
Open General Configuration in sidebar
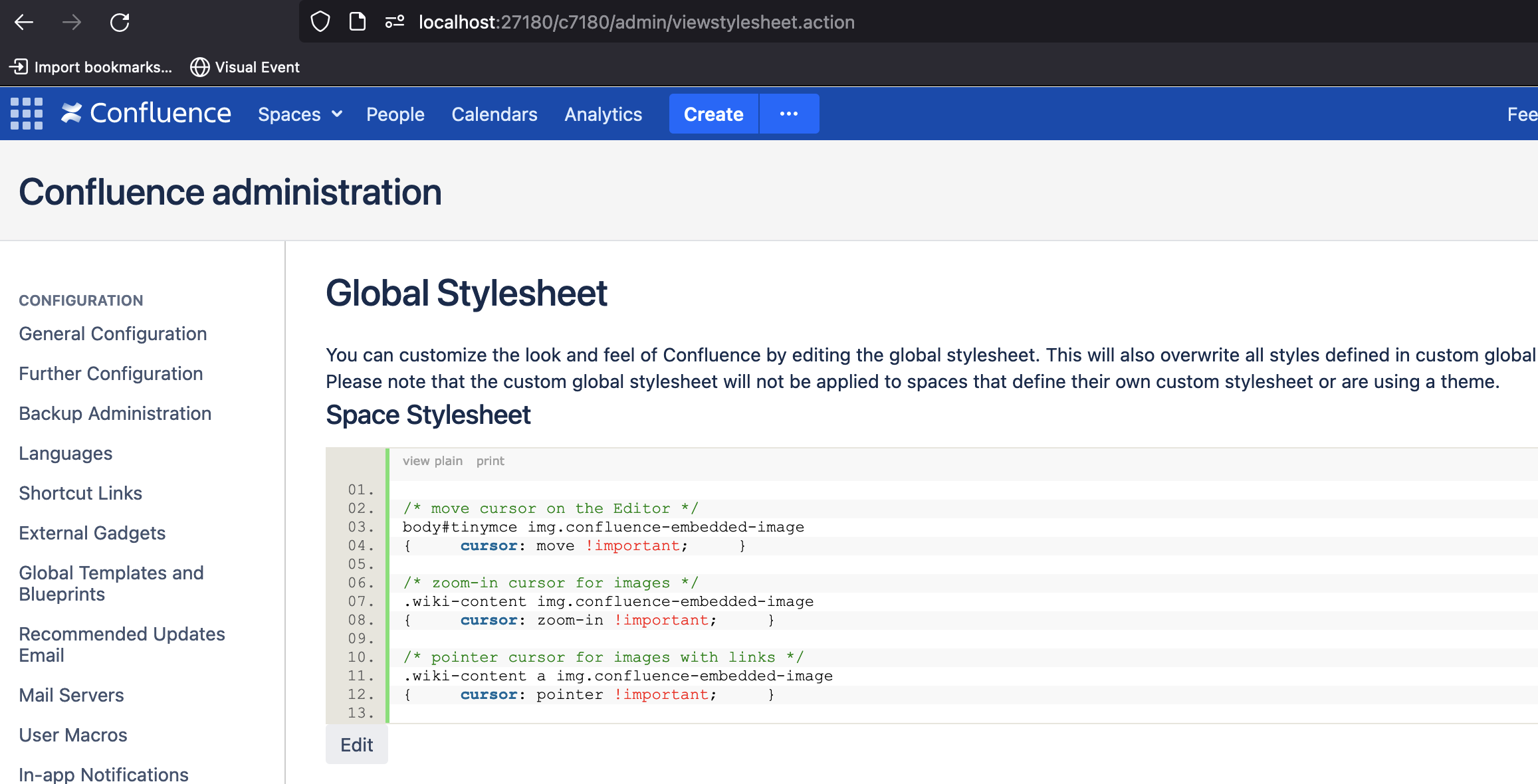(x=112, y=334)
